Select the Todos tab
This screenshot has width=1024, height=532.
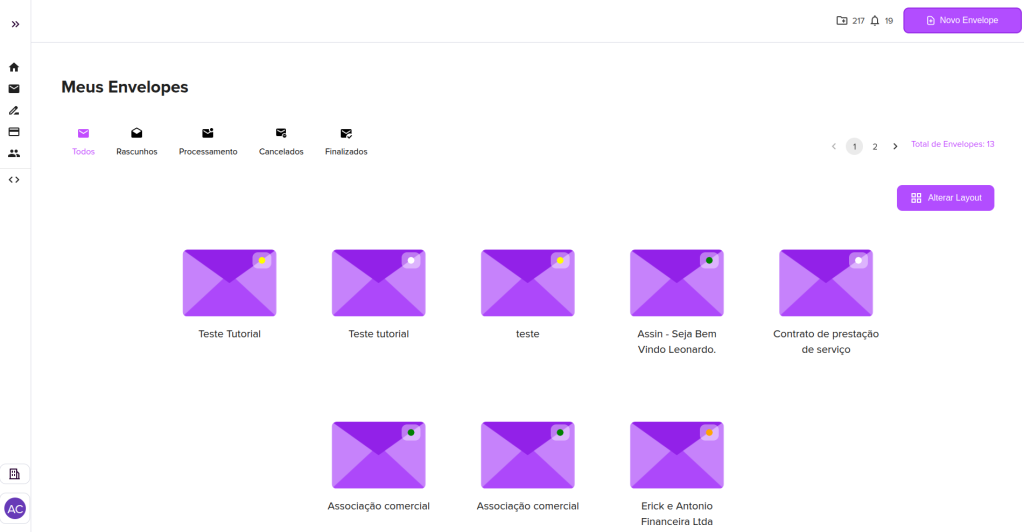(x=83, y=141)
